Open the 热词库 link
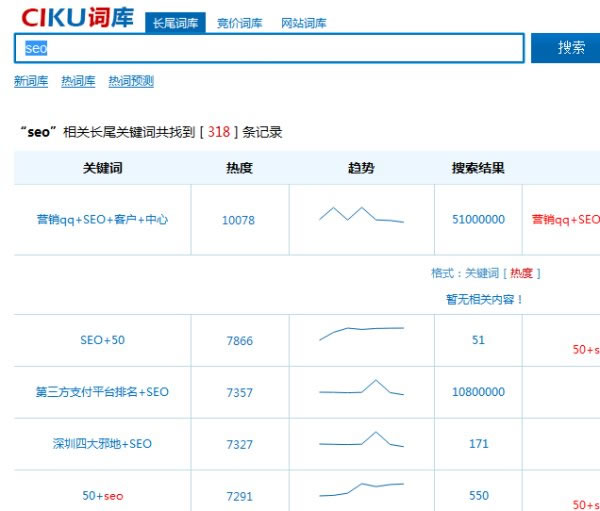Image resolution: width=600 pixels, height=511 pixels. [78, 82]
